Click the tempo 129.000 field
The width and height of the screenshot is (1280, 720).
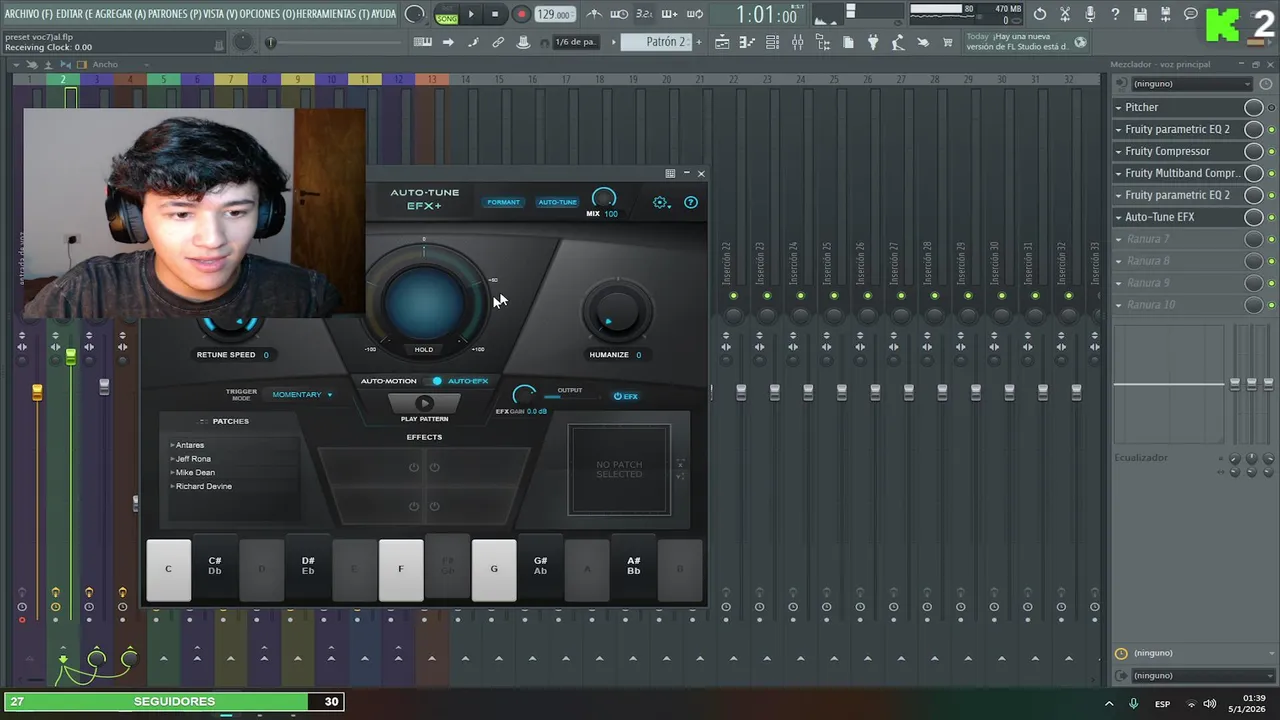(553, 14)
